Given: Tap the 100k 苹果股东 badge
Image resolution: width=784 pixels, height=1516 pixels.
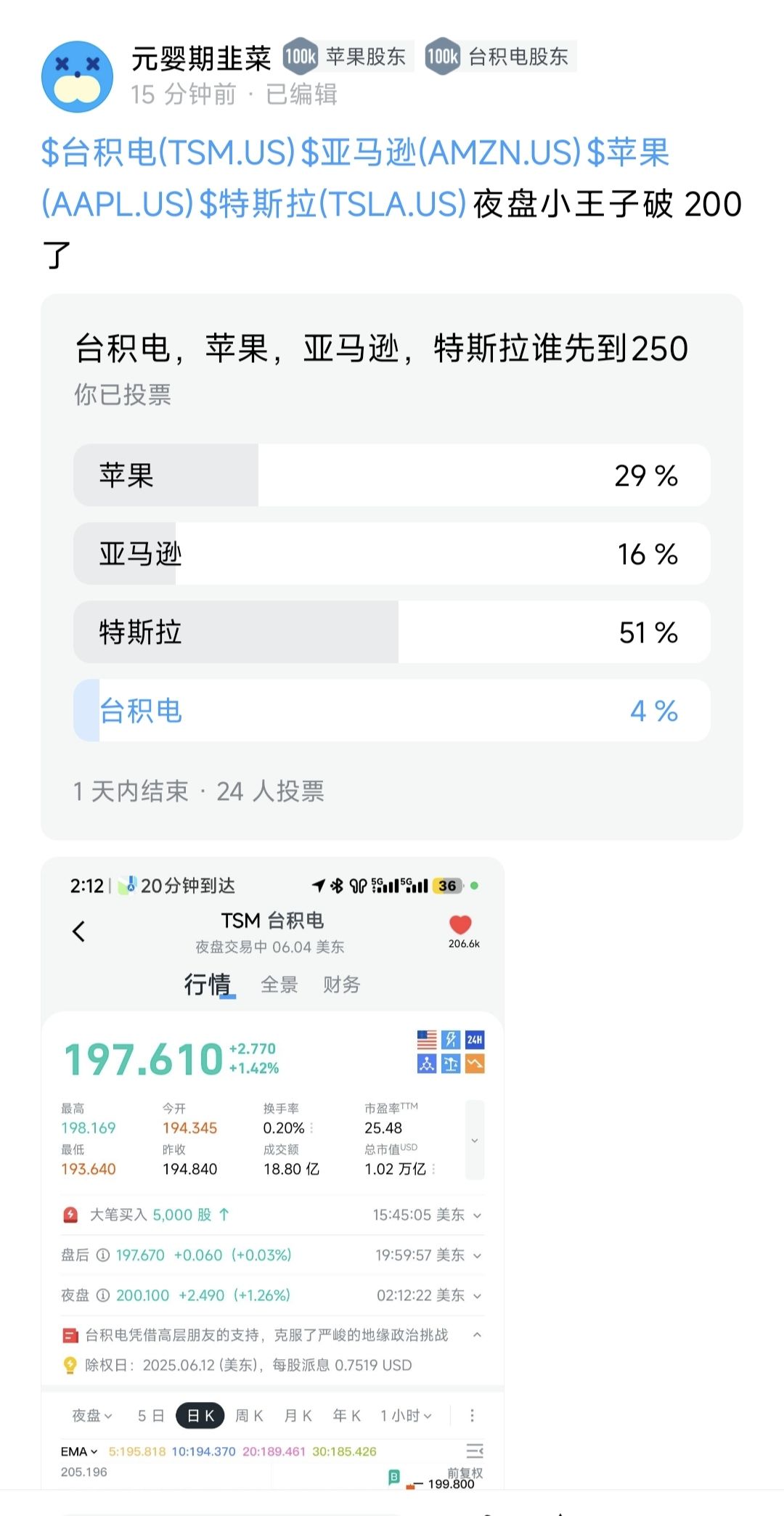Looking at the screenshot, I should click(x=348, y=57).
